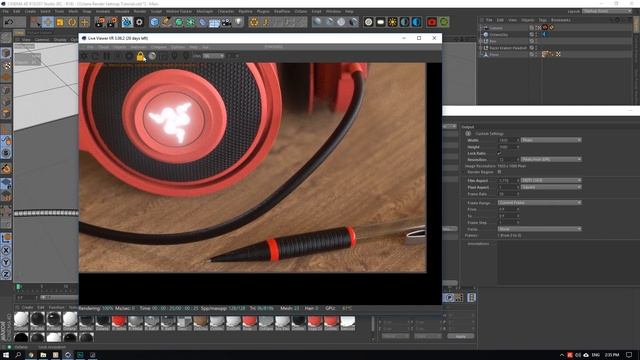This screenshot has width=640, height=360.
Task: Click the Cube primitive icon
Action: [154, 22]
